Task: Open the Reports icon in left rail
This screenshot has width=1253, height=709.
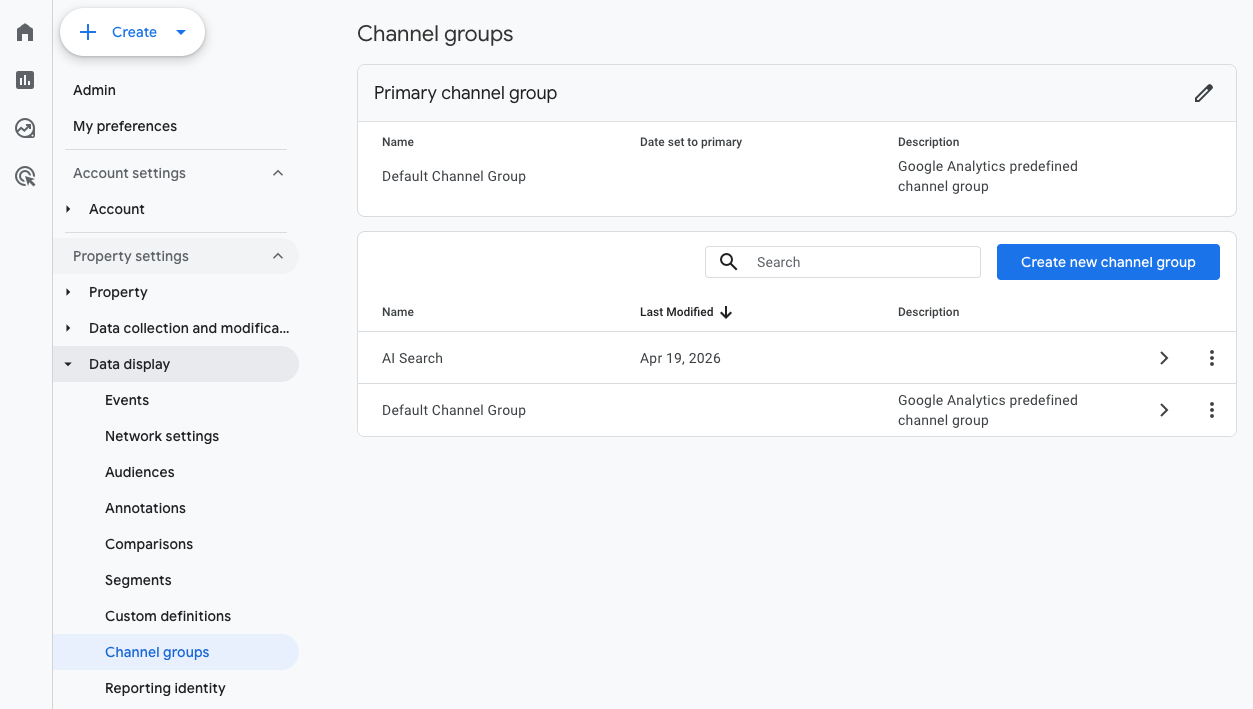Action: [24, 79]
